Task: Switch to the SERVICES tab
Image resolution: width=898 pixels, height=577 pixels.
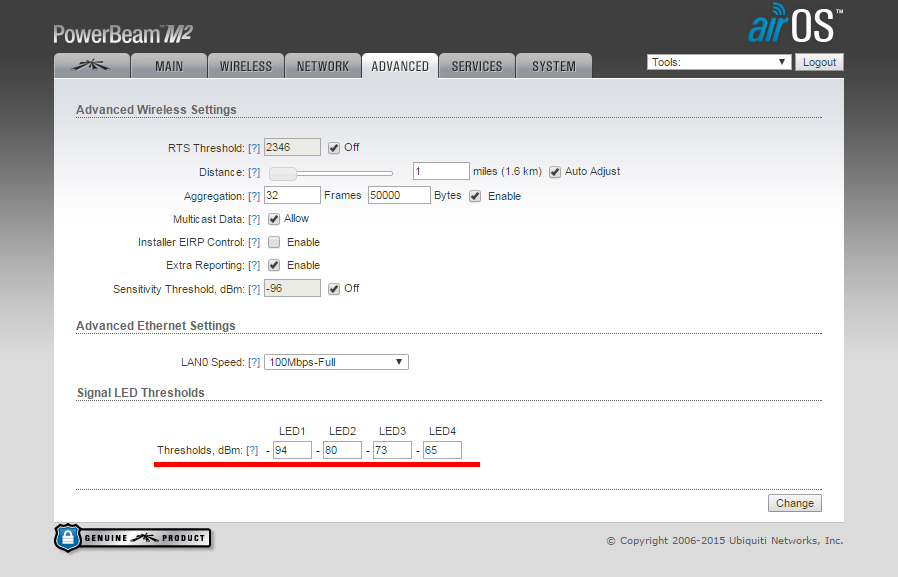Action: point(476,66)
